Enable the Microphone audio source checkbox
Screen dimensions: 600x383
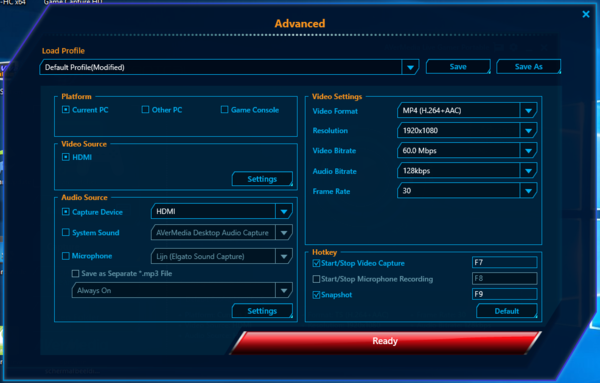(66, 256)
